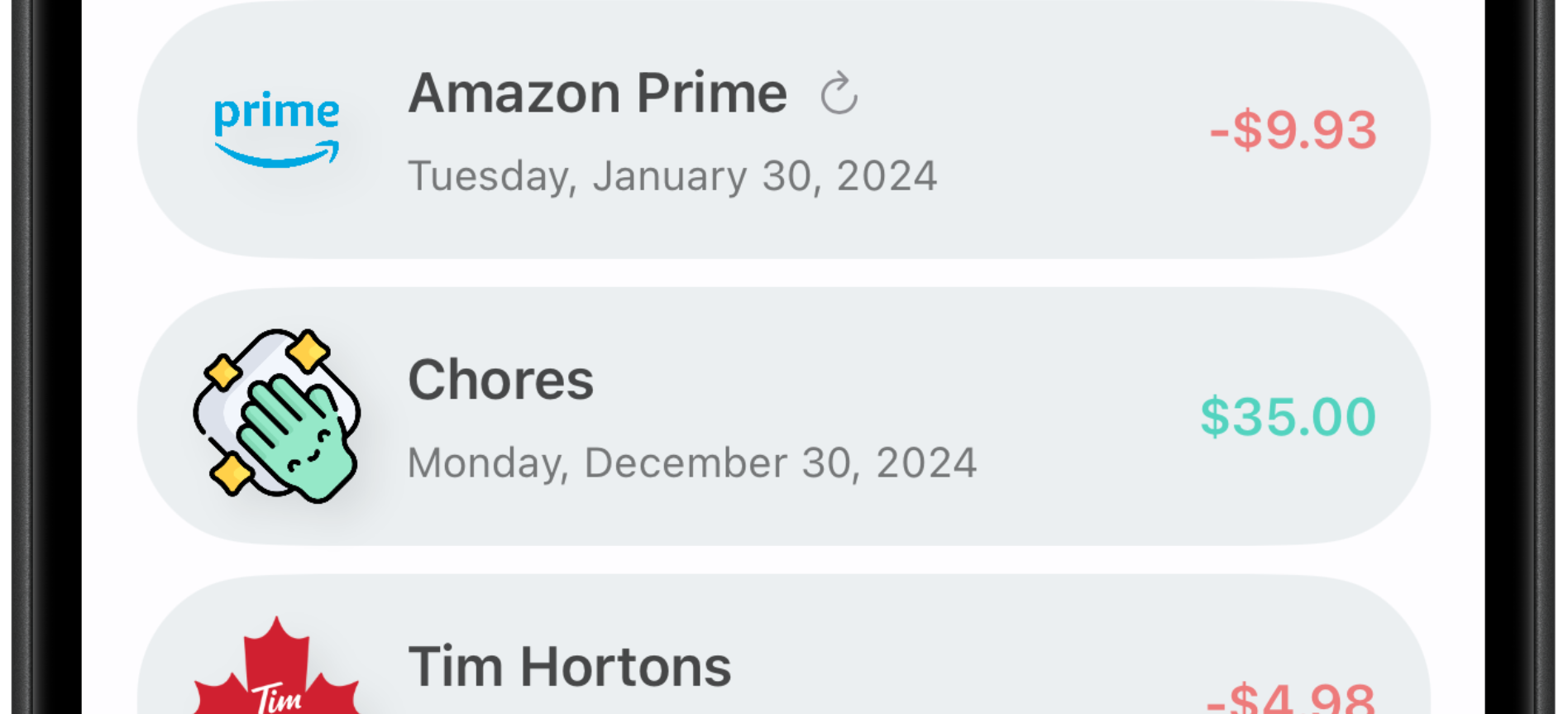
Task: Click the bottom-left yellow sparkle on the Chores icon
Action: [x=231, y=473]
